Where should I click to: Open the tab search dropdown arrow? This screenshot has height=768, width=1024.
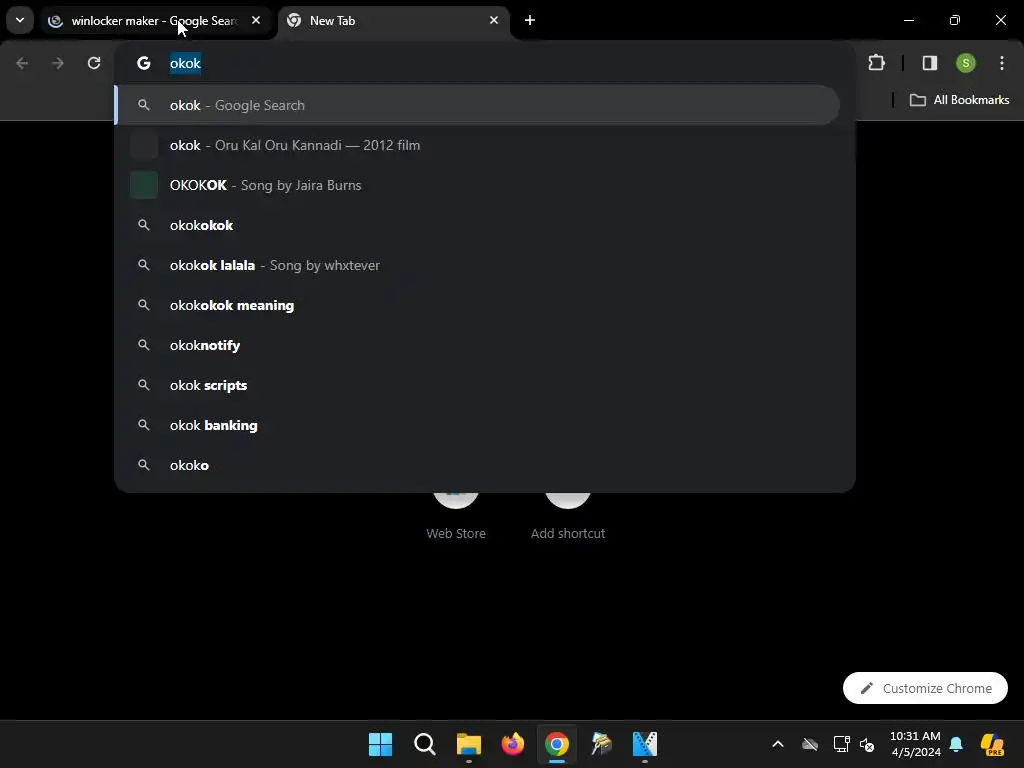pos(20,20)
